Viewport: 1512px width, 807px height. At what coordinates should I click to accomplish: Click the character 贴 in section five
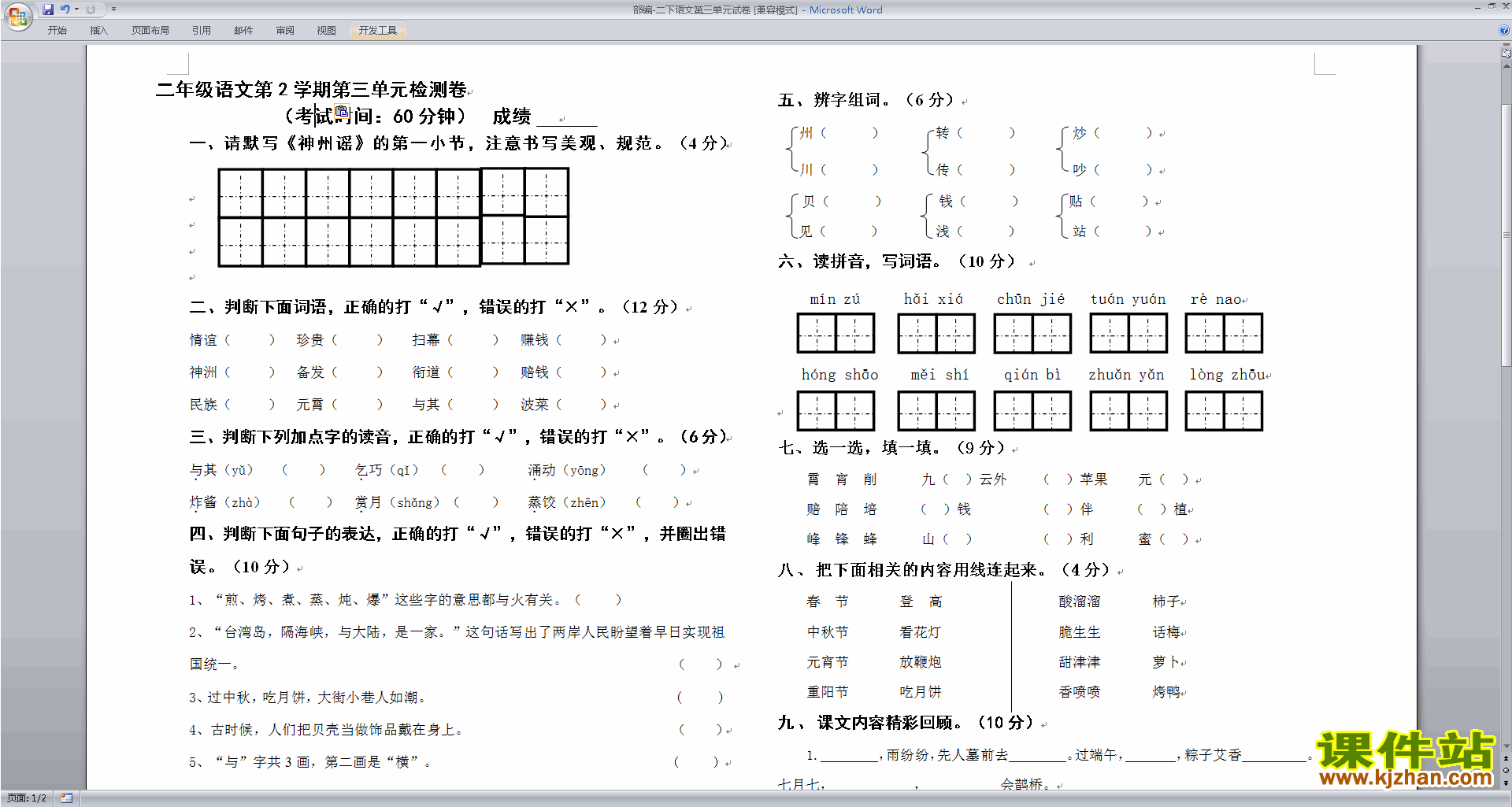coord(1076,202)
